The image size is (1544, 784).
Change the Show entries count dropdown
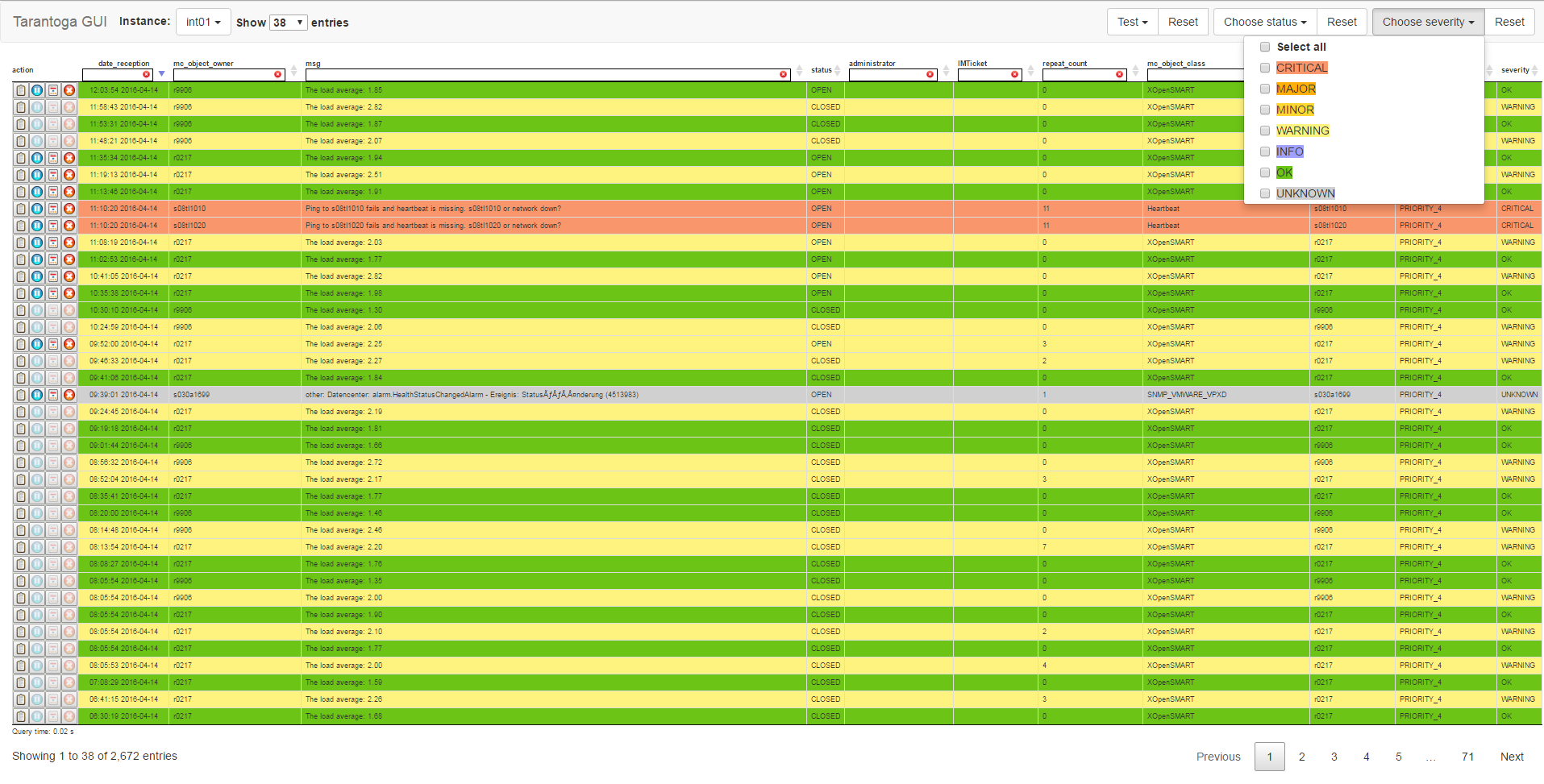coord(289,23)
